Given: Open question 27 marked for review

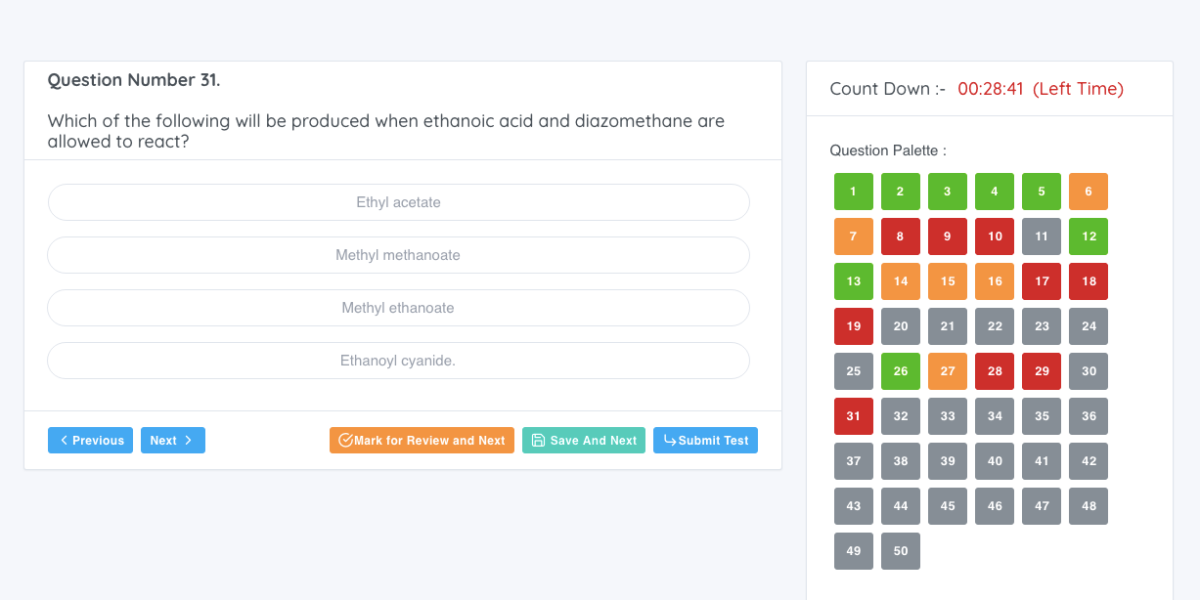Looking at the screenshot, I should [x=947, y=371].
